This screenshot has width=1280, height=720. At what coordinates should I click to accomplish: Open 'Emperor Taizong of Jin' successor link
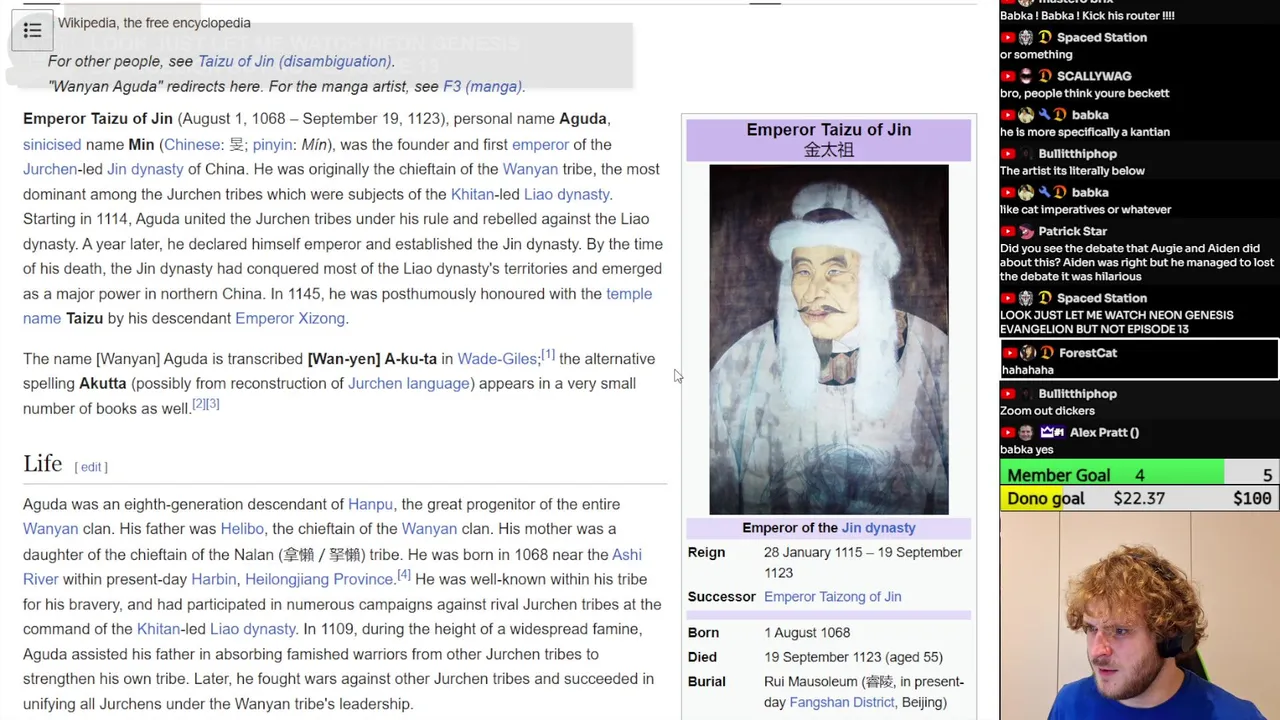point(832,597)
